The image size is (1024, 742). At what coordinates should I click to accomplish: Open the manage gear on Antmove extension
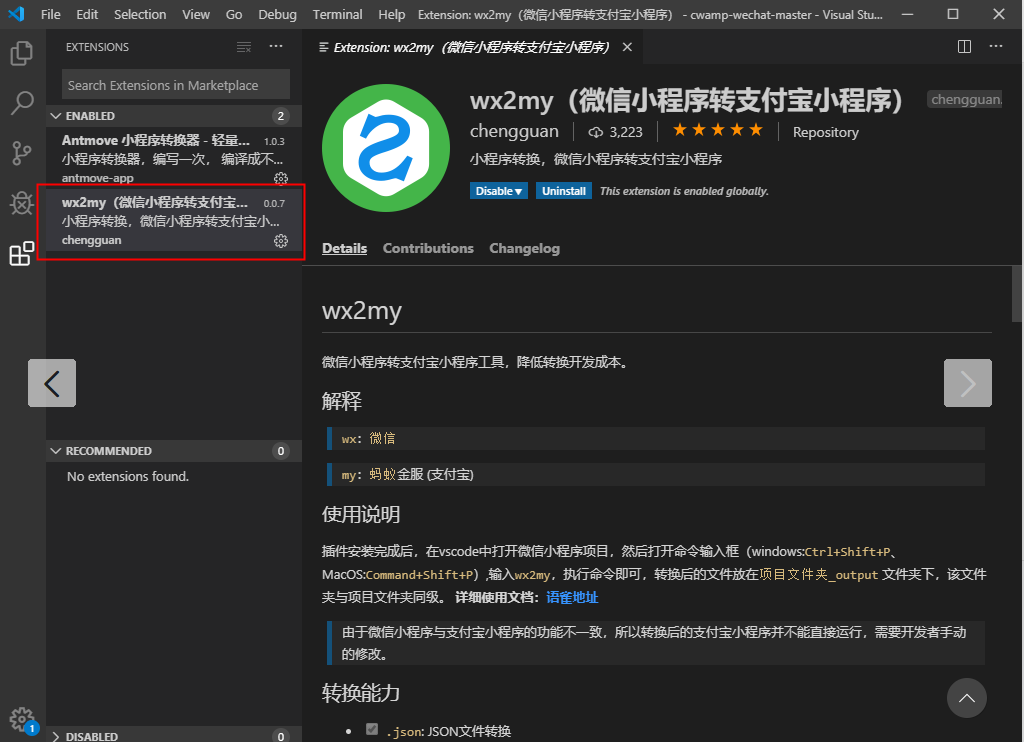click(281, 178)
